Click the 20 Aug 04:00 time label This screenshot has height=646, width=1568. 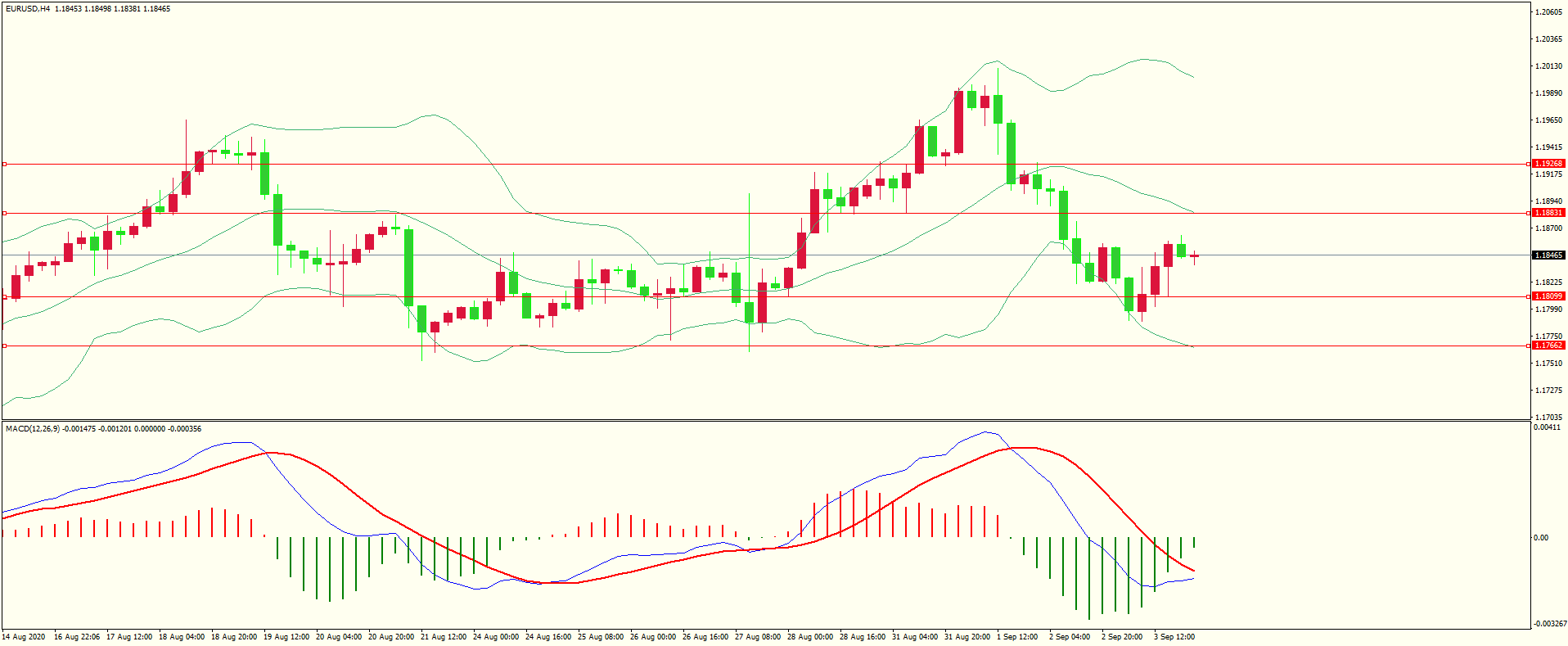[339, 637]
